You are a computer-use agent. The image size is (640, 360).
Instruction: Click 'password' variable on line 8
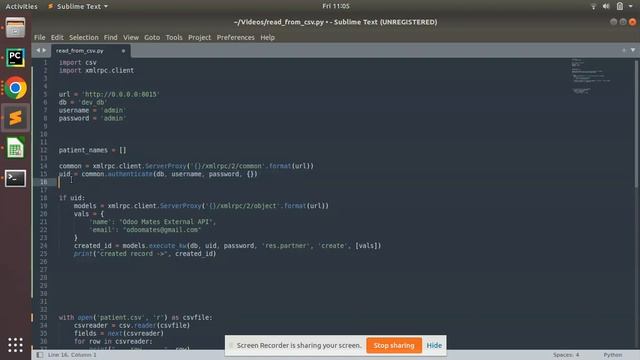pos(74,118)
